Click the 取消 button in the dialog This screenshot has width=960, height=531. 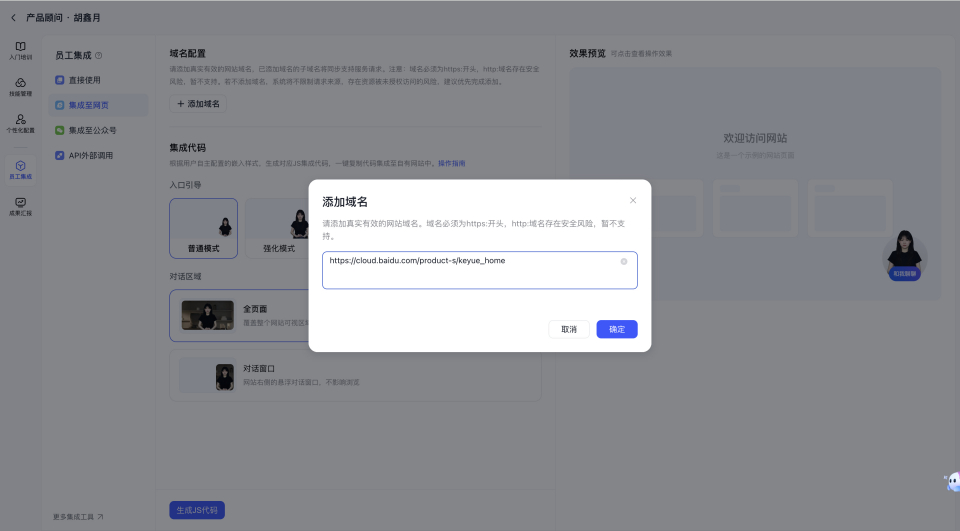point(569,329)
